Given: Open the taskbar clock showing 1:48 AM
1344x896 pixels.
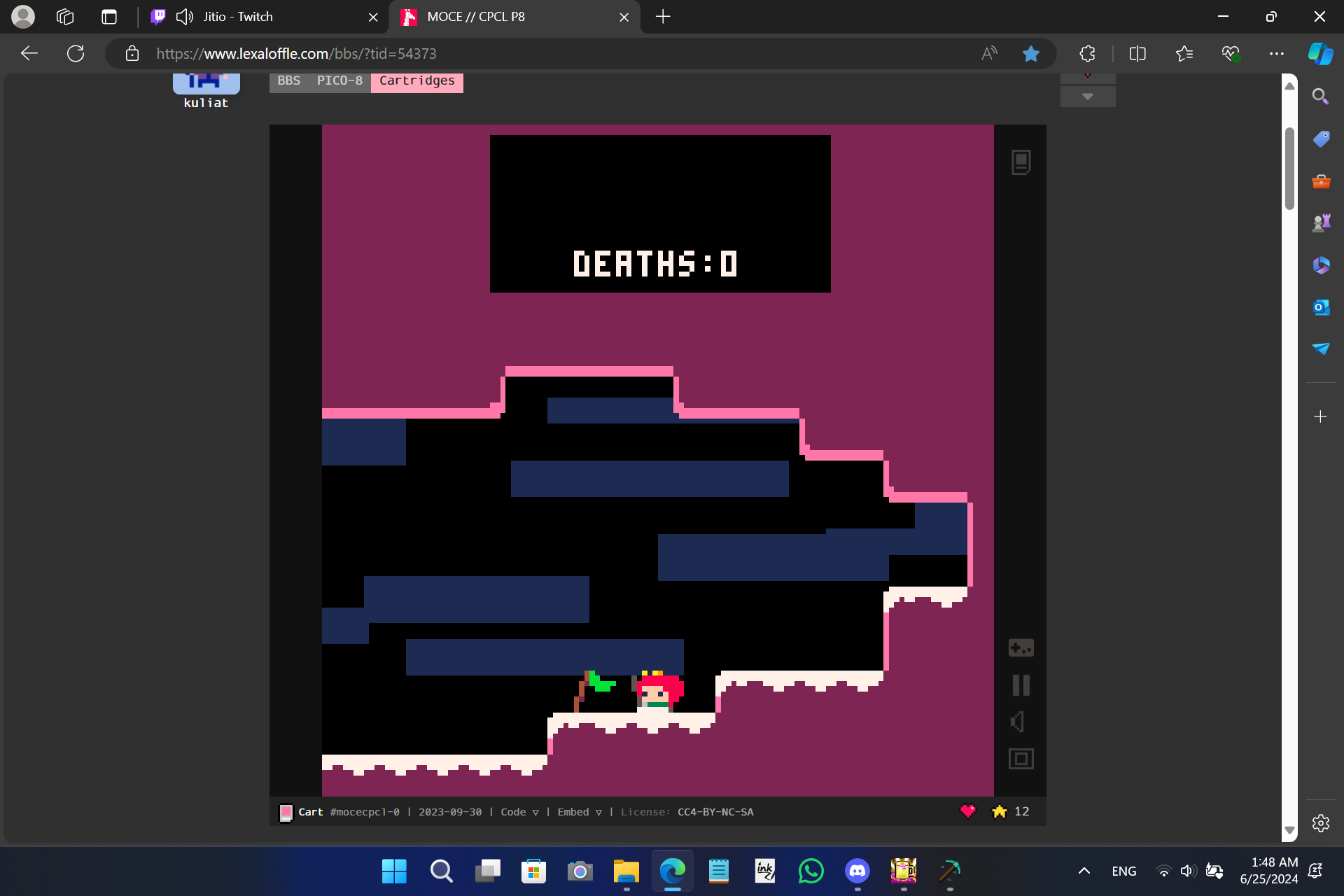Looking at the screenshot, I should click(x=1268, y=871).
